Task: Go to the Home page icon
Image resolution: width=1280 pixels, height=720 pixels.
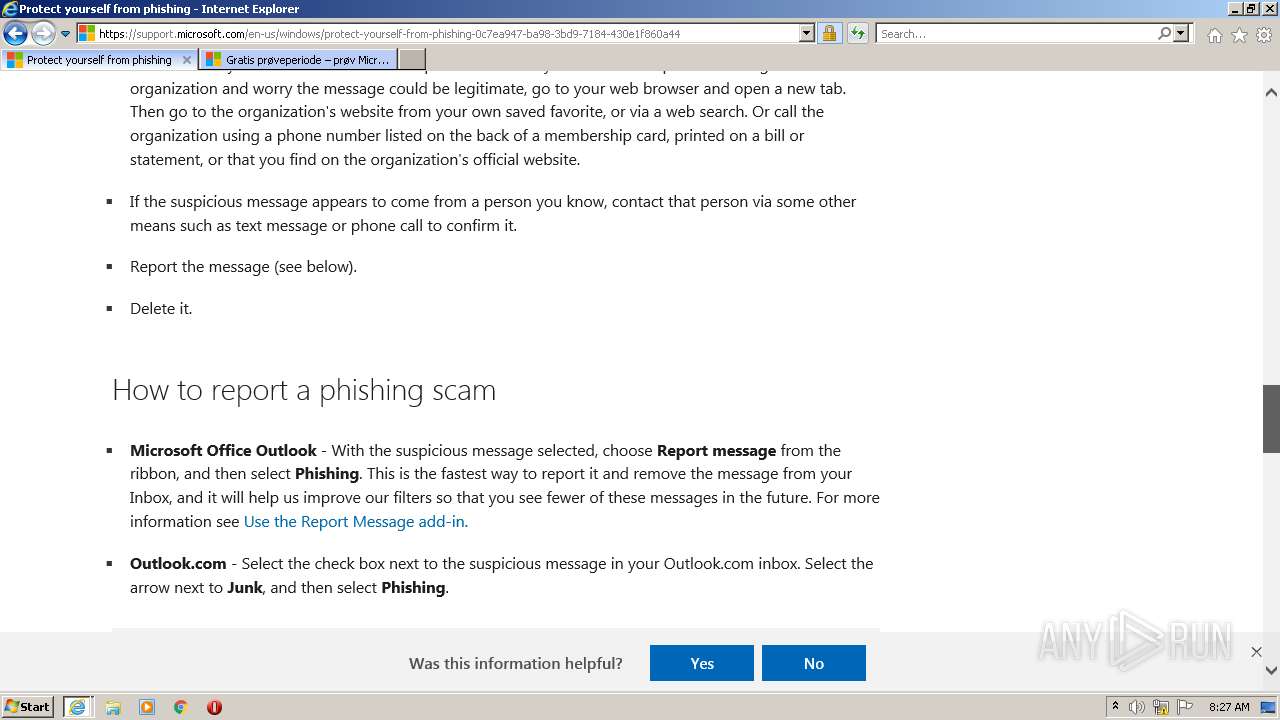Action: tap(1214, 35)
